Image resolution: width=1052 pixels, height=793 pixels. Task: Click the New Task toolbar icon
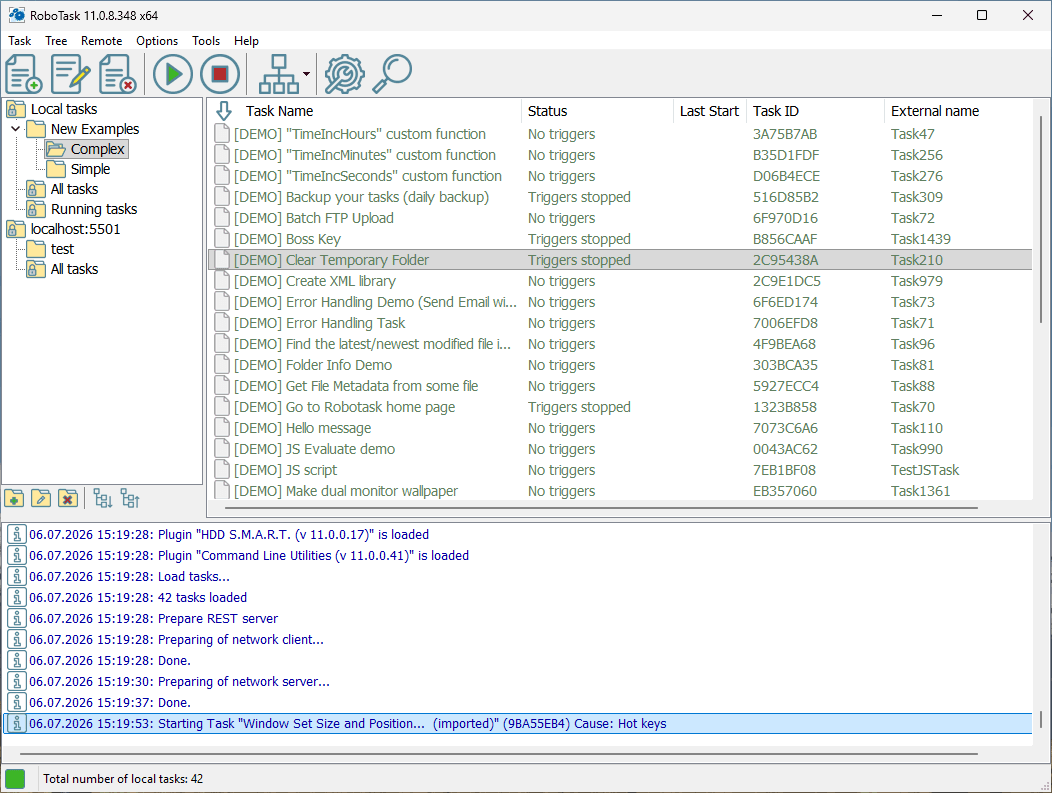24,74
